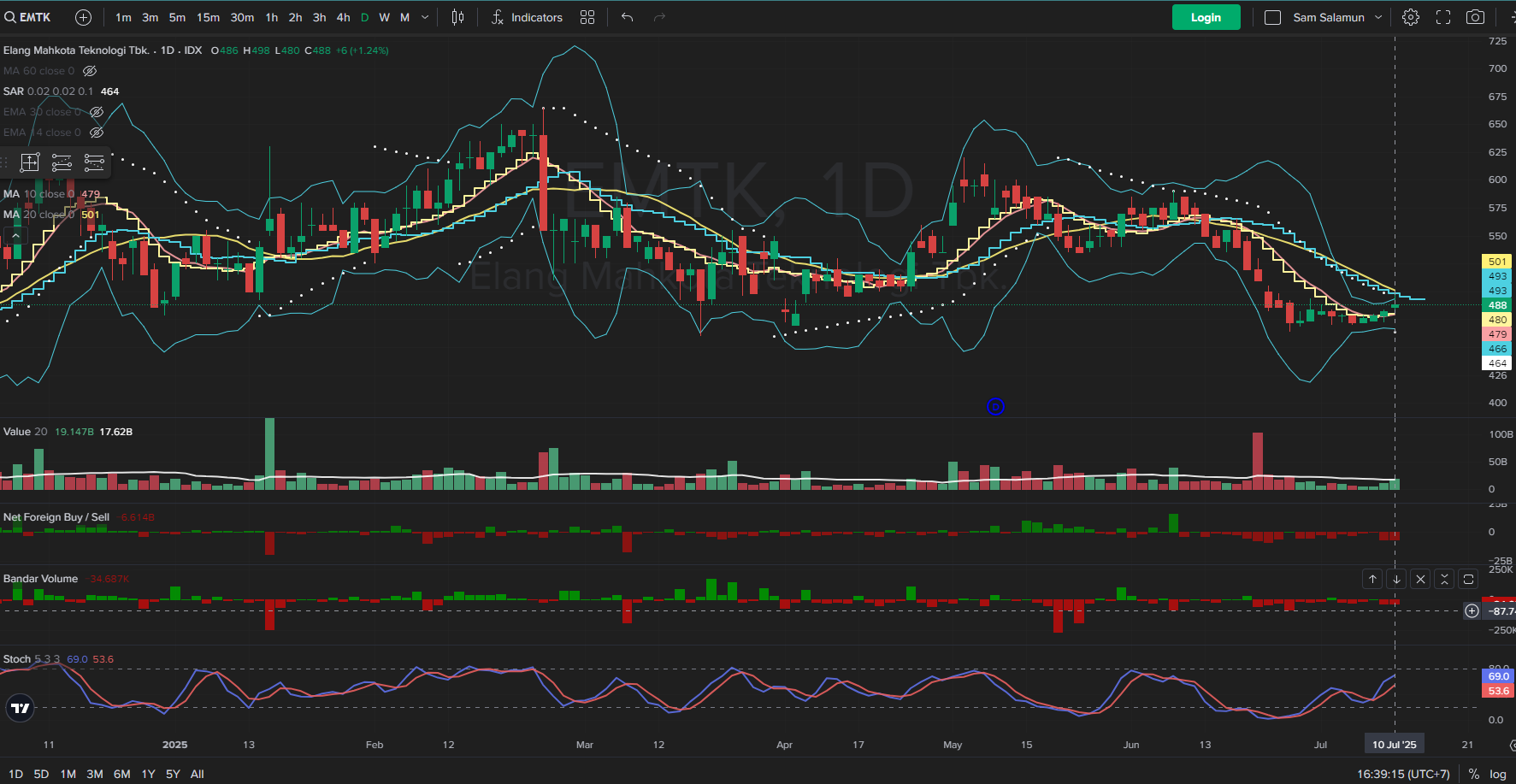This screenshot has width=1516, height=784.
Task: Select the Net Foreign Buy / Sell legend
Action: pyautogui.click(x=79, y=517)
